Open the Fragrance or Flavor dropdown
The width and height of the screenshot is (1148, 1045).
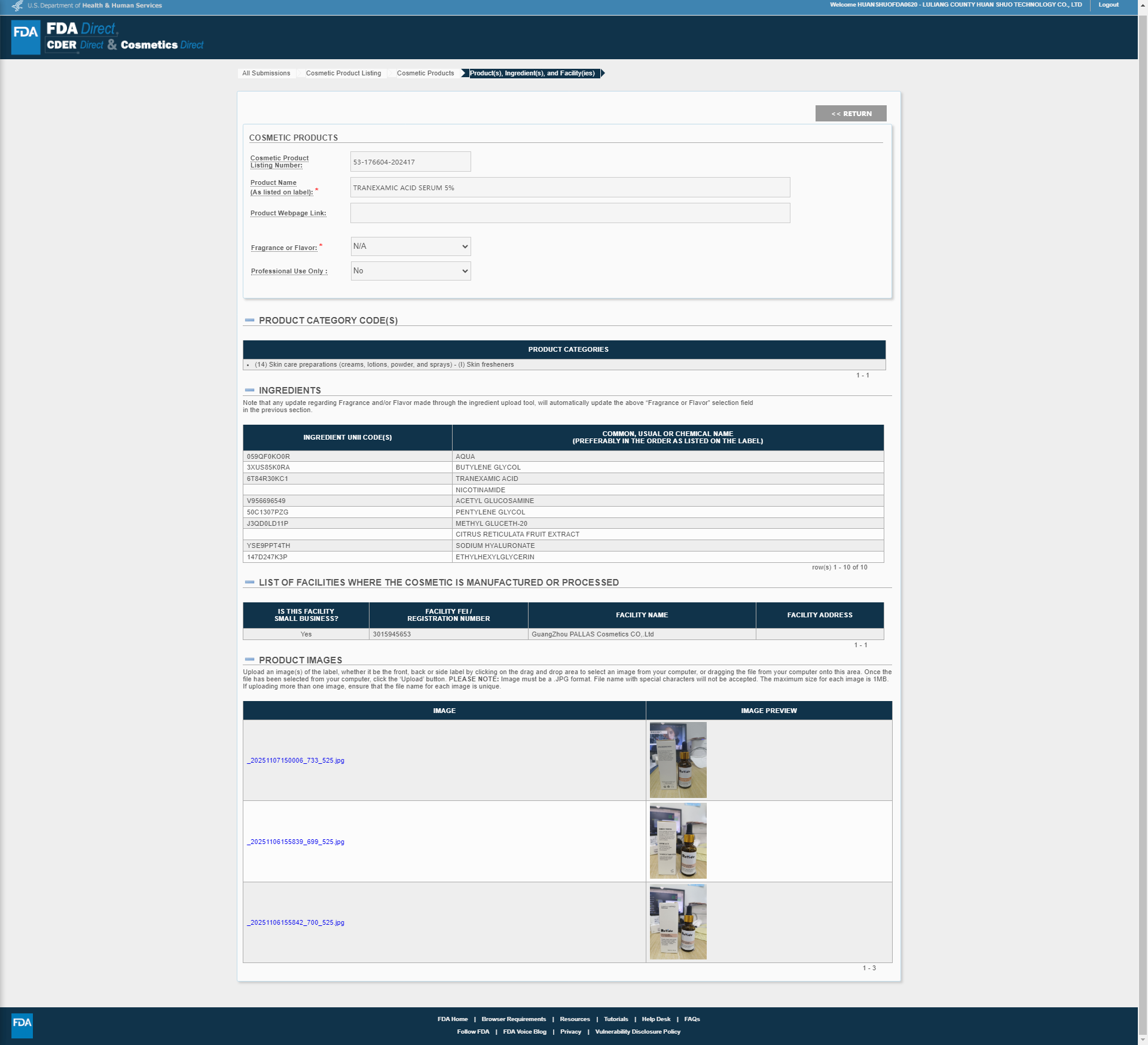tap(411, 246)
